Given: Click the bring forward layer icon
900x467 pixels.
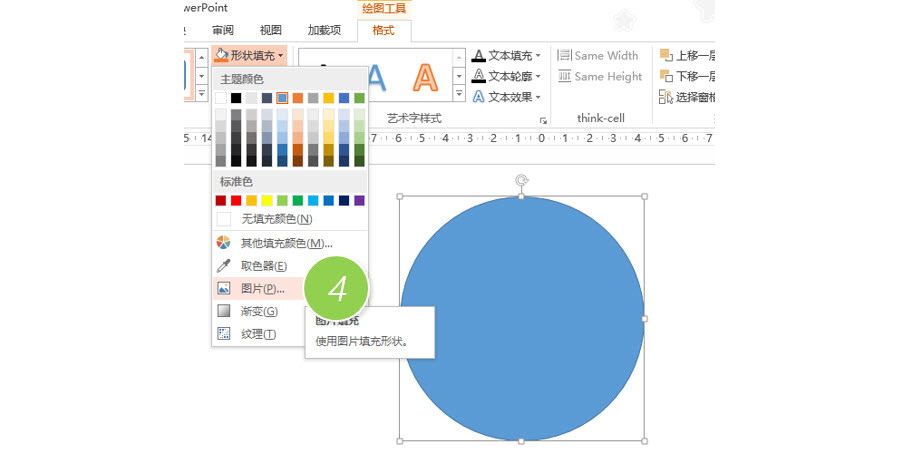Looking at the screenshot, I should tap(666, 55).
